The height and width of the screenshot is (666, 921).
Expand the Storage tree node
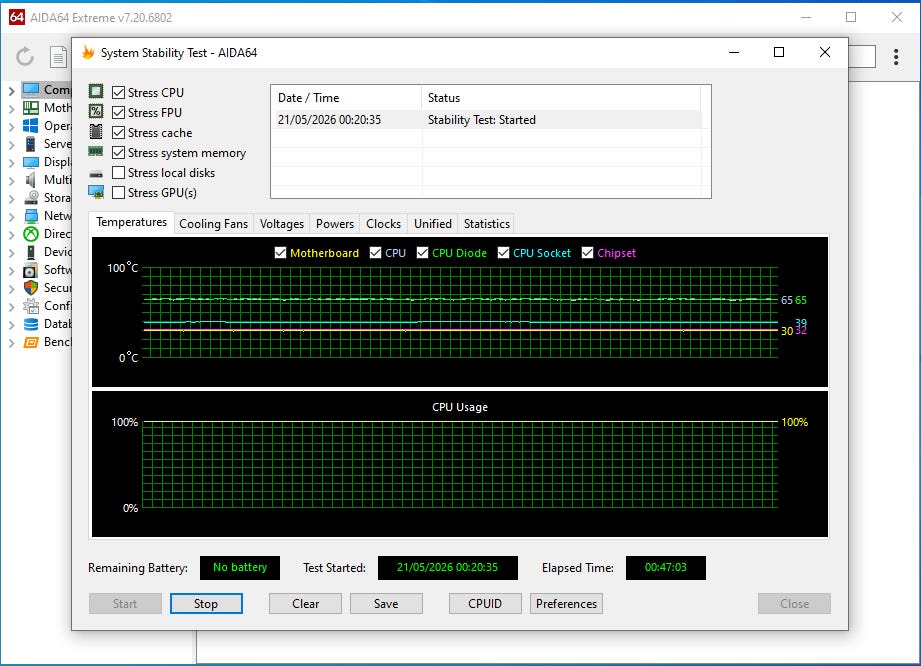(x=11, y=199)
